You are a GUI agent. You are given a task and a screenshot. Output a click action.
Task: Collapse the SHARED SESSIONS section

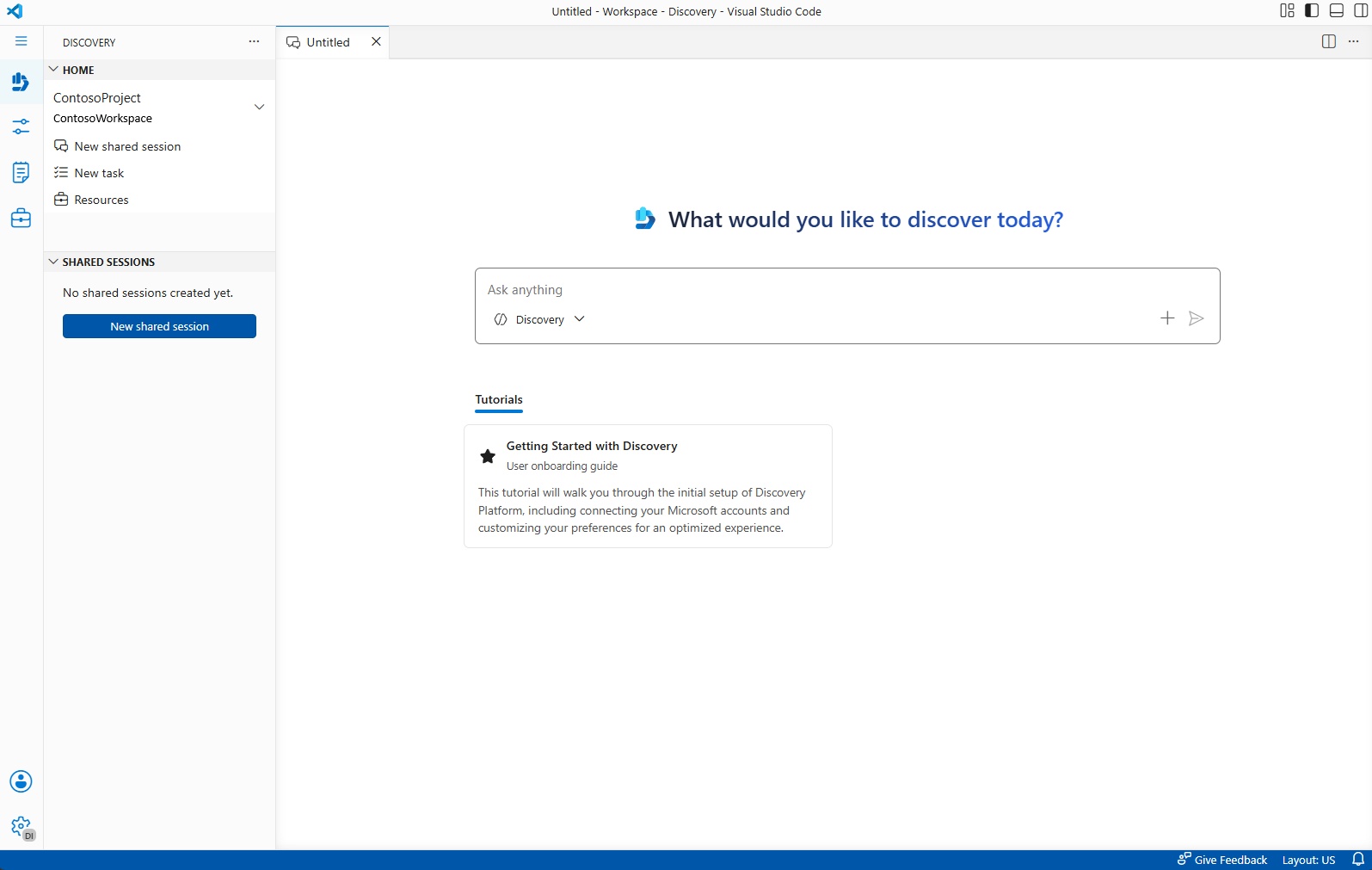[159, 262]
